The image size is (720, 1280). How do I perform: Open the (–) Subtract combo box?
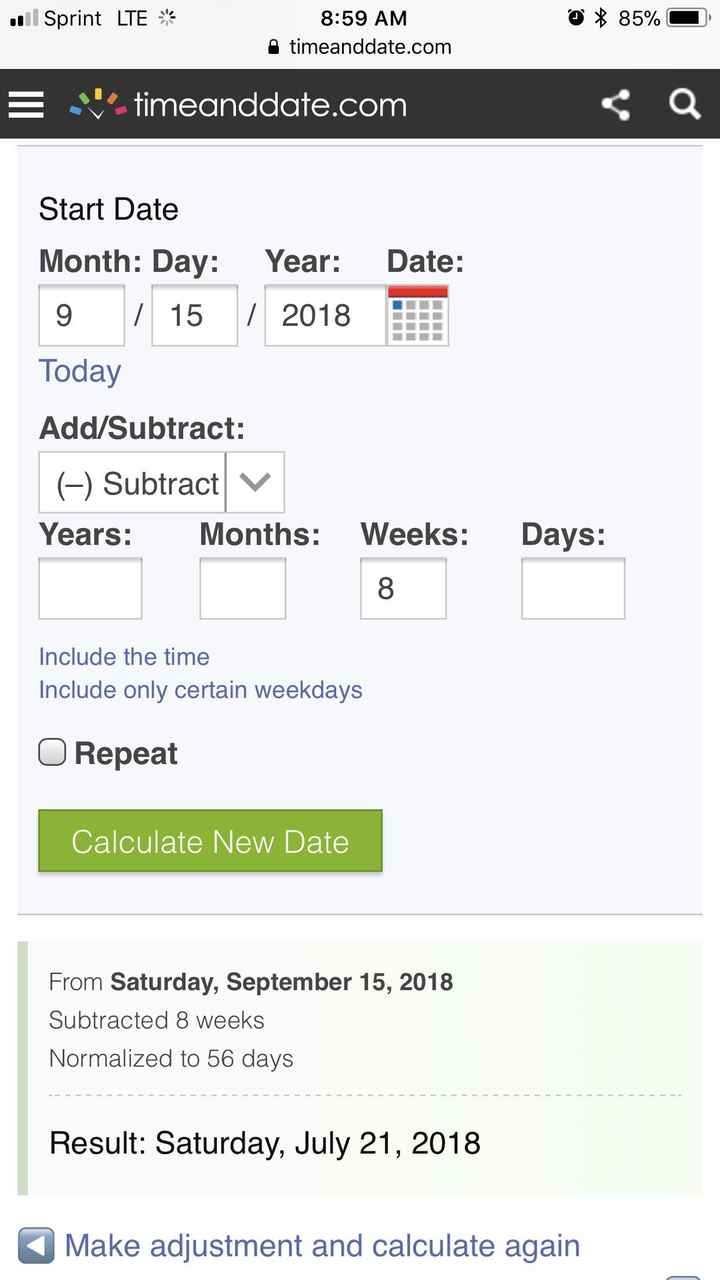133,483
